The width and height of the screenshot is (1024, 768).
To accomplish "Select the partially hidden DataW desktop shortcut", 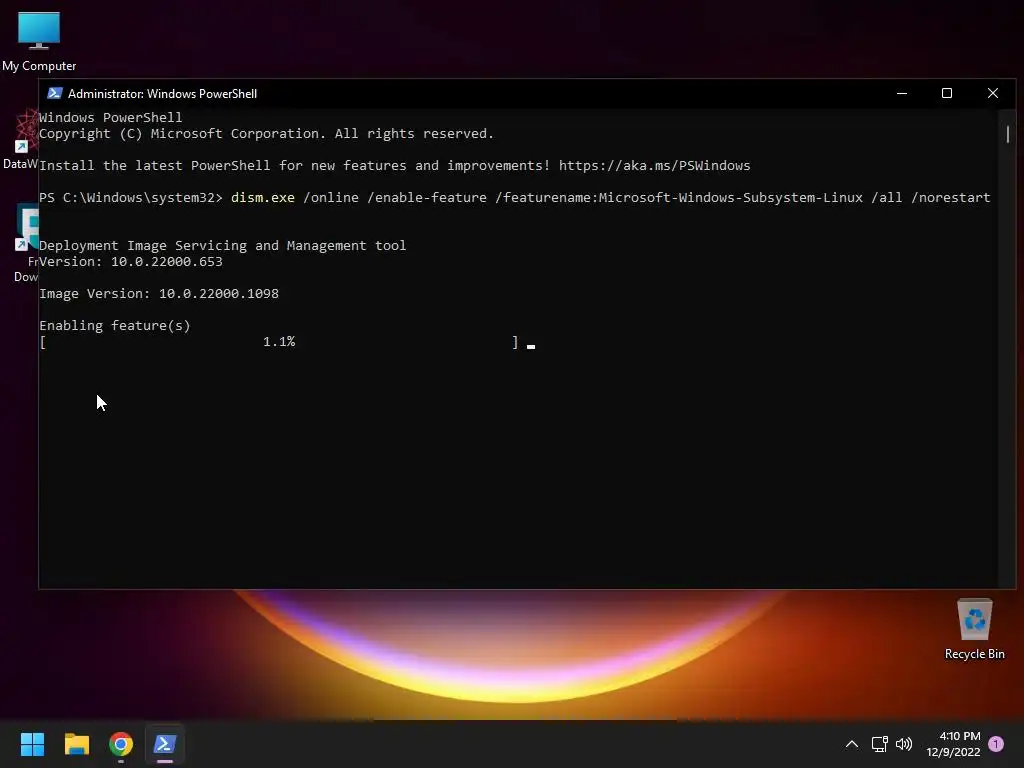I will point(20,140).
